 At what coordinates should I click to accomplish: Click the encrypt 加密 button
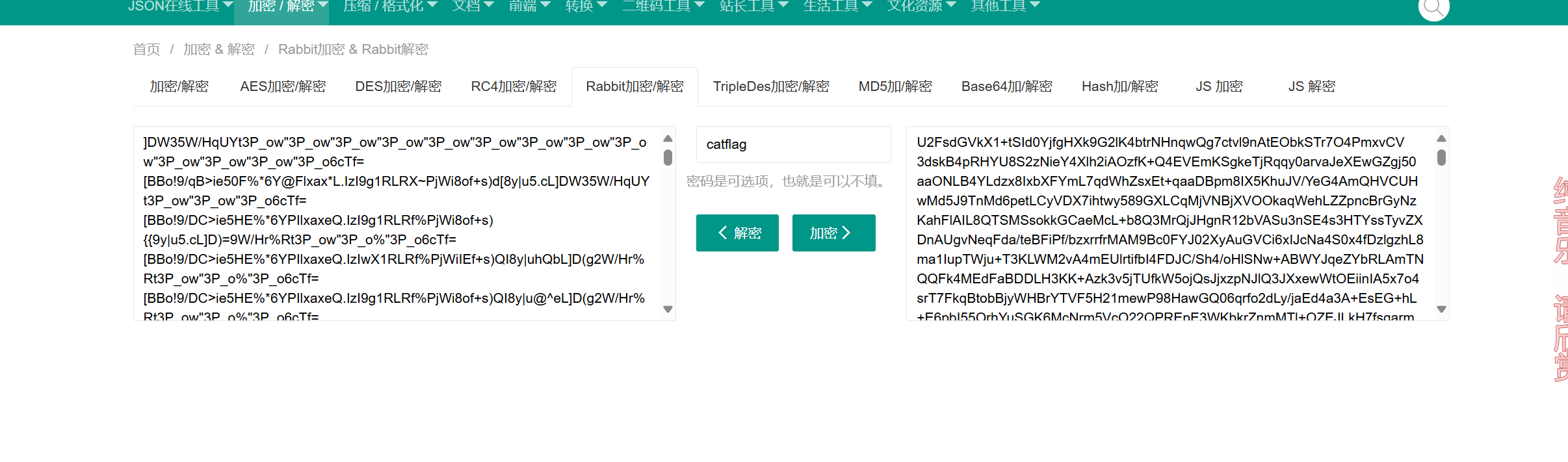point(833,233)
